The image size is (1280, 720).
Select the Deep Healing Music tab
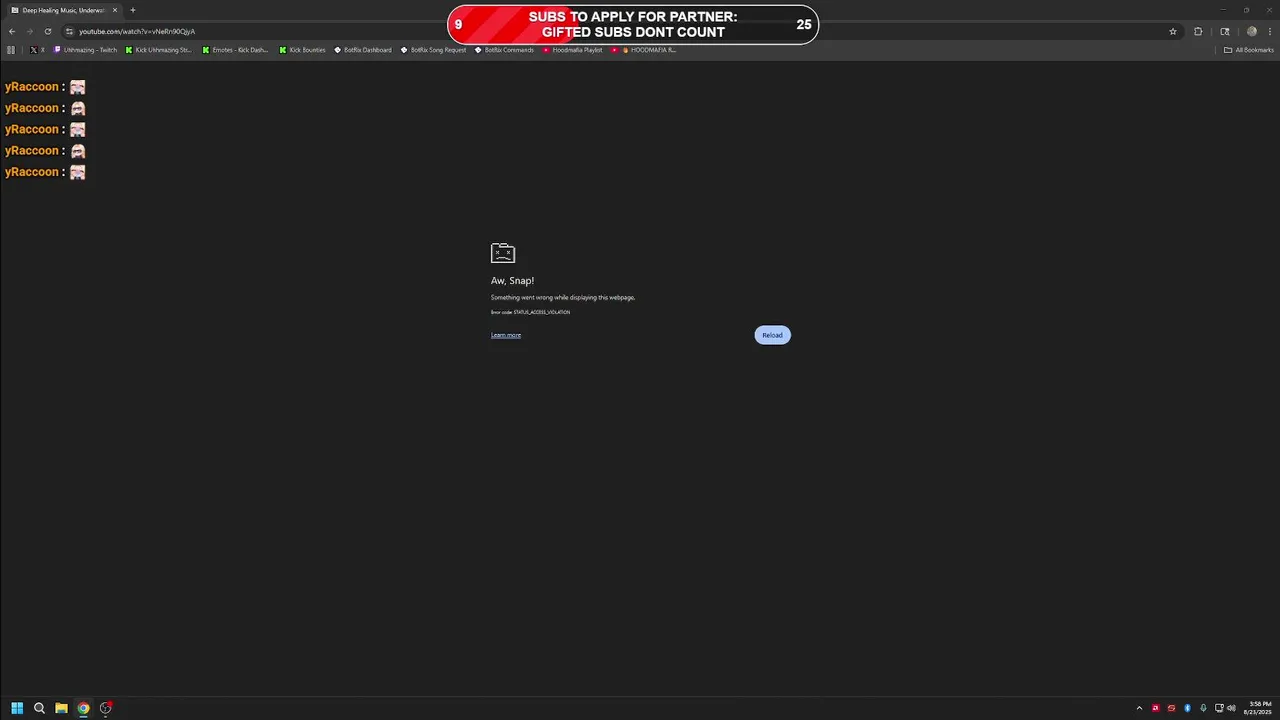(63, 10)
